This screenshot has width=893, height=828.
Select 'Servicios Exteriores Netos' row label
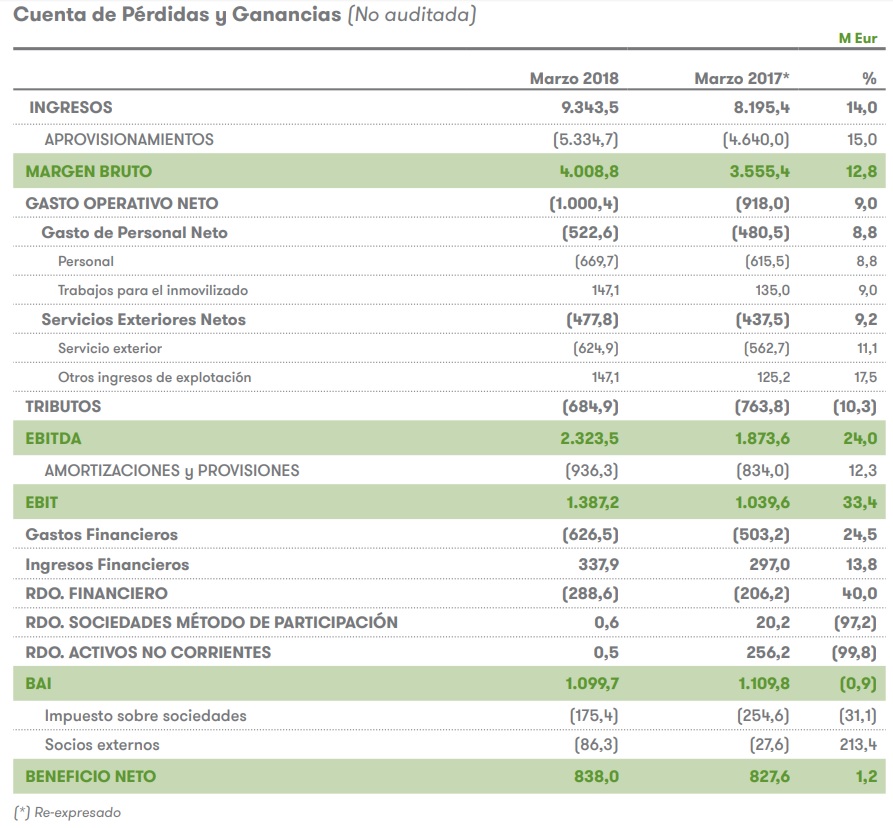[143, 319]
